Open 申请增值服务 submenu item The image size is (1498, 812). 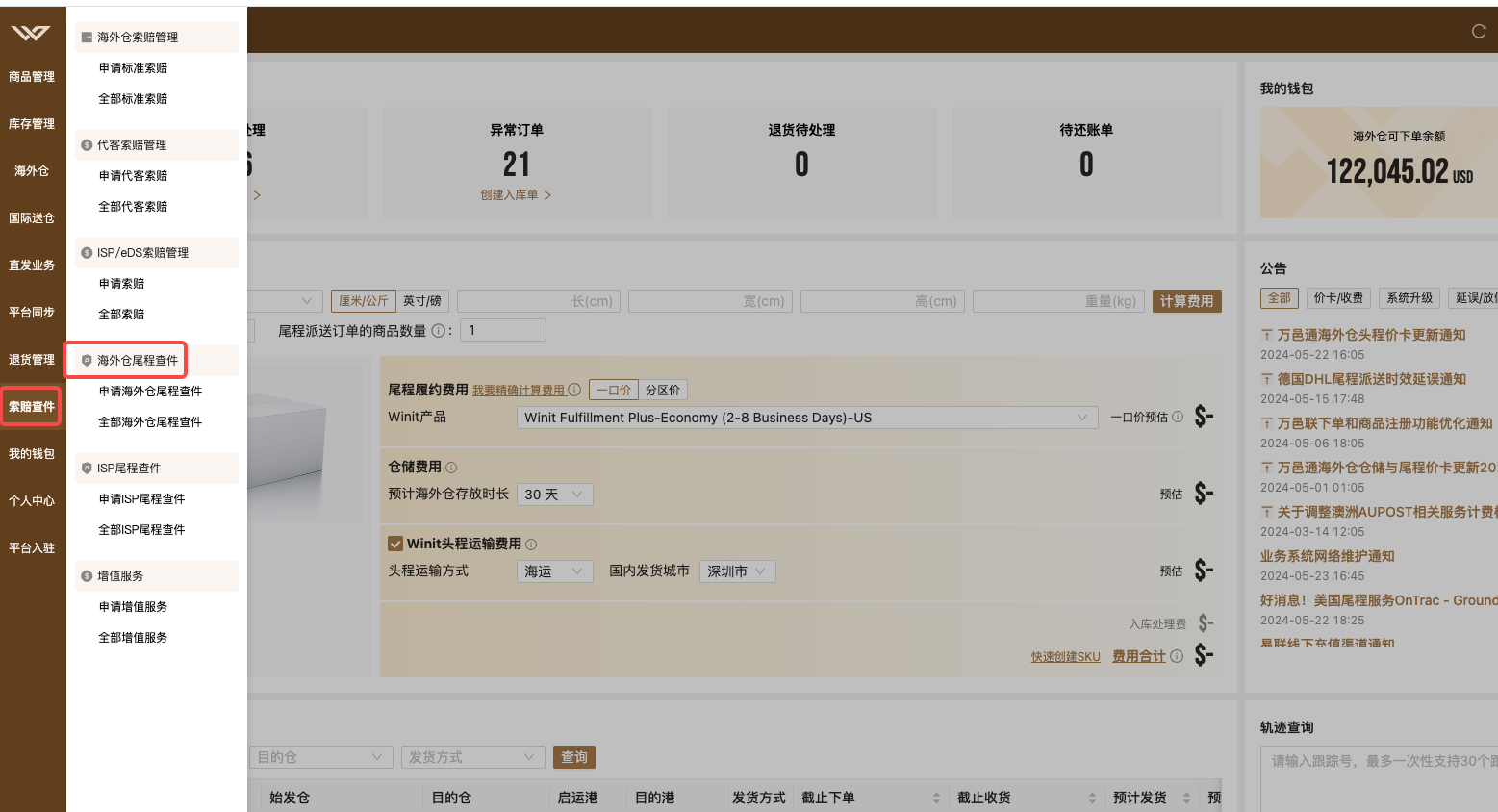133,607
